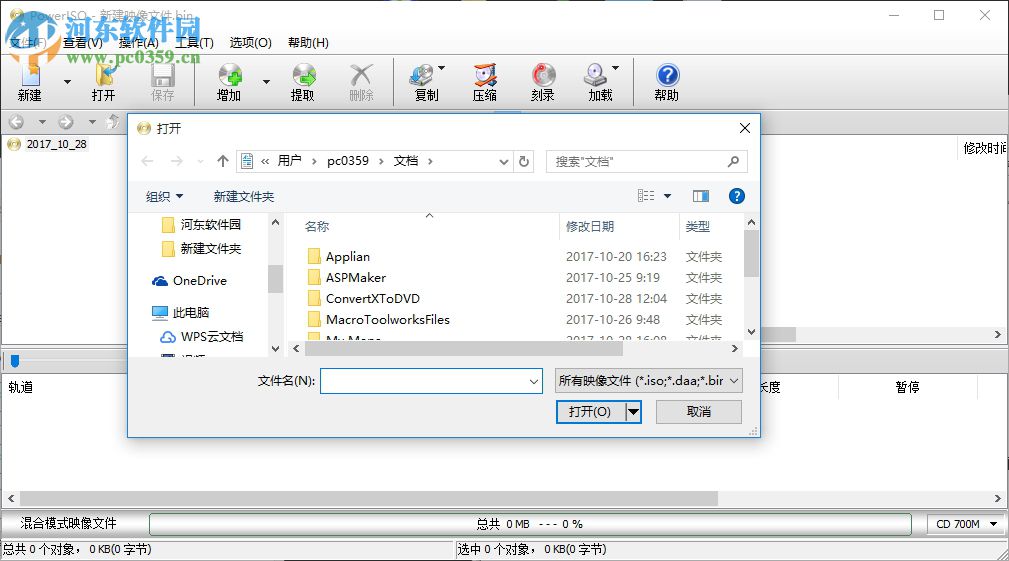This screenshot has width=1009, height=561.
Task: Open the view options dropdown arrow
Action: pyautogui.click(x=667, y=196)
